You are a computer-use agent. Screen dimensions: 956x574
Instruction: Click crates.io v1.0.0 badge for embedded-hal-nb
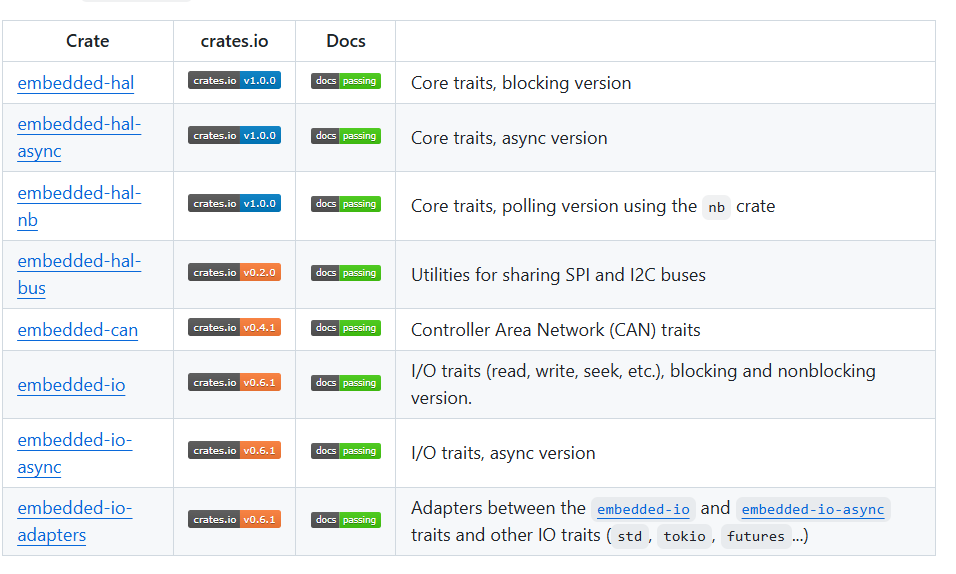tap(234, 204)
